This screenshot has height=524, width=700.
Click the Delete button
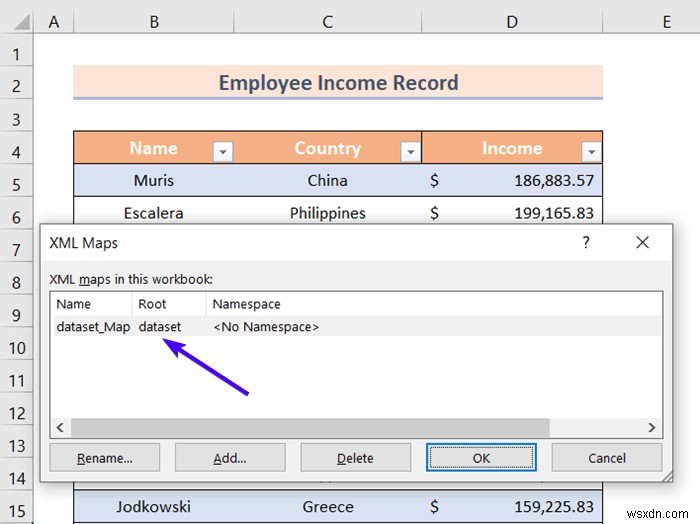[355, 457]
